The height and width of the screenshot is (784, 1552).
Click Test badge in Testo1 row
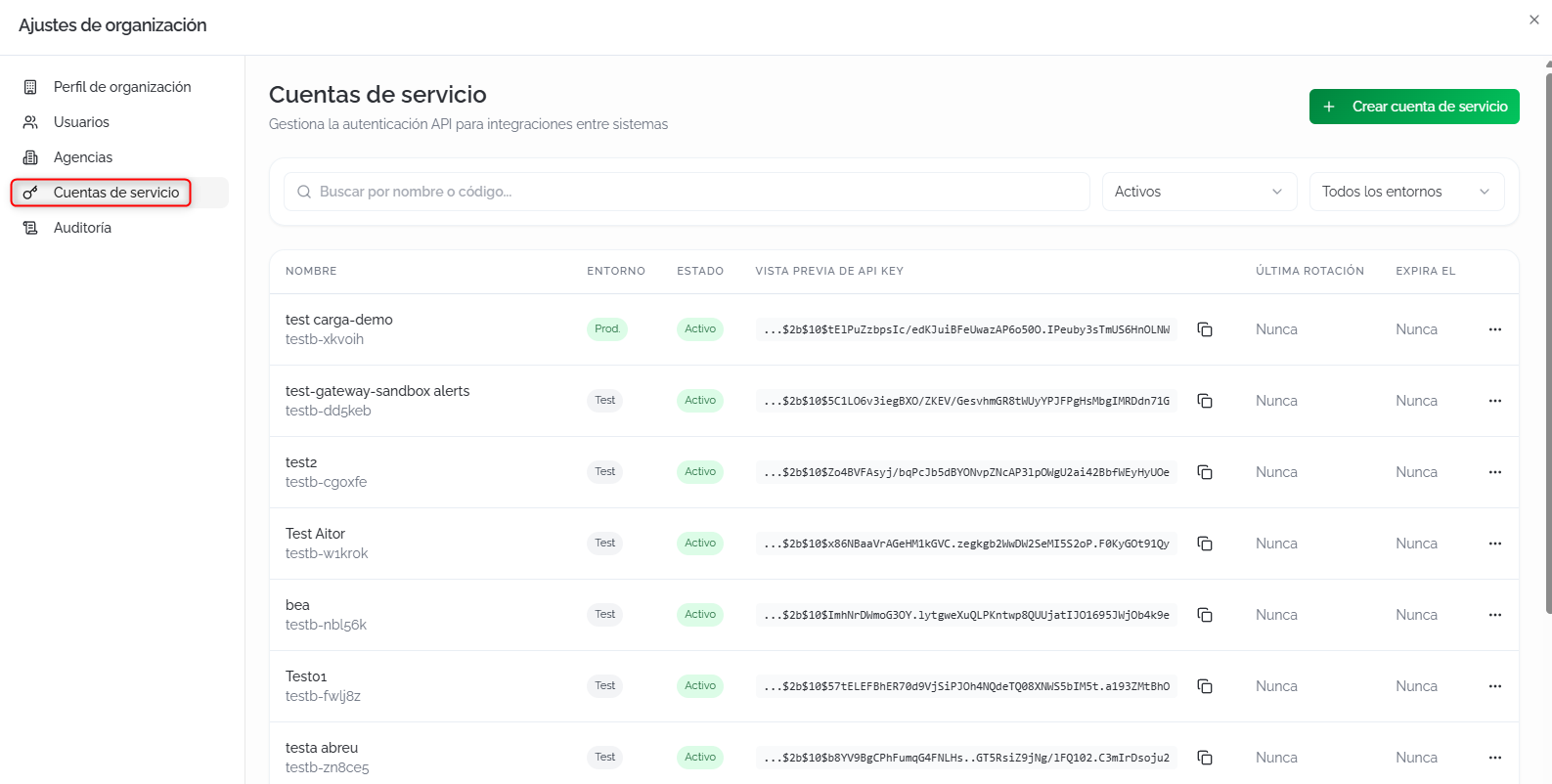pyautogui.click(x=605, y=686)
